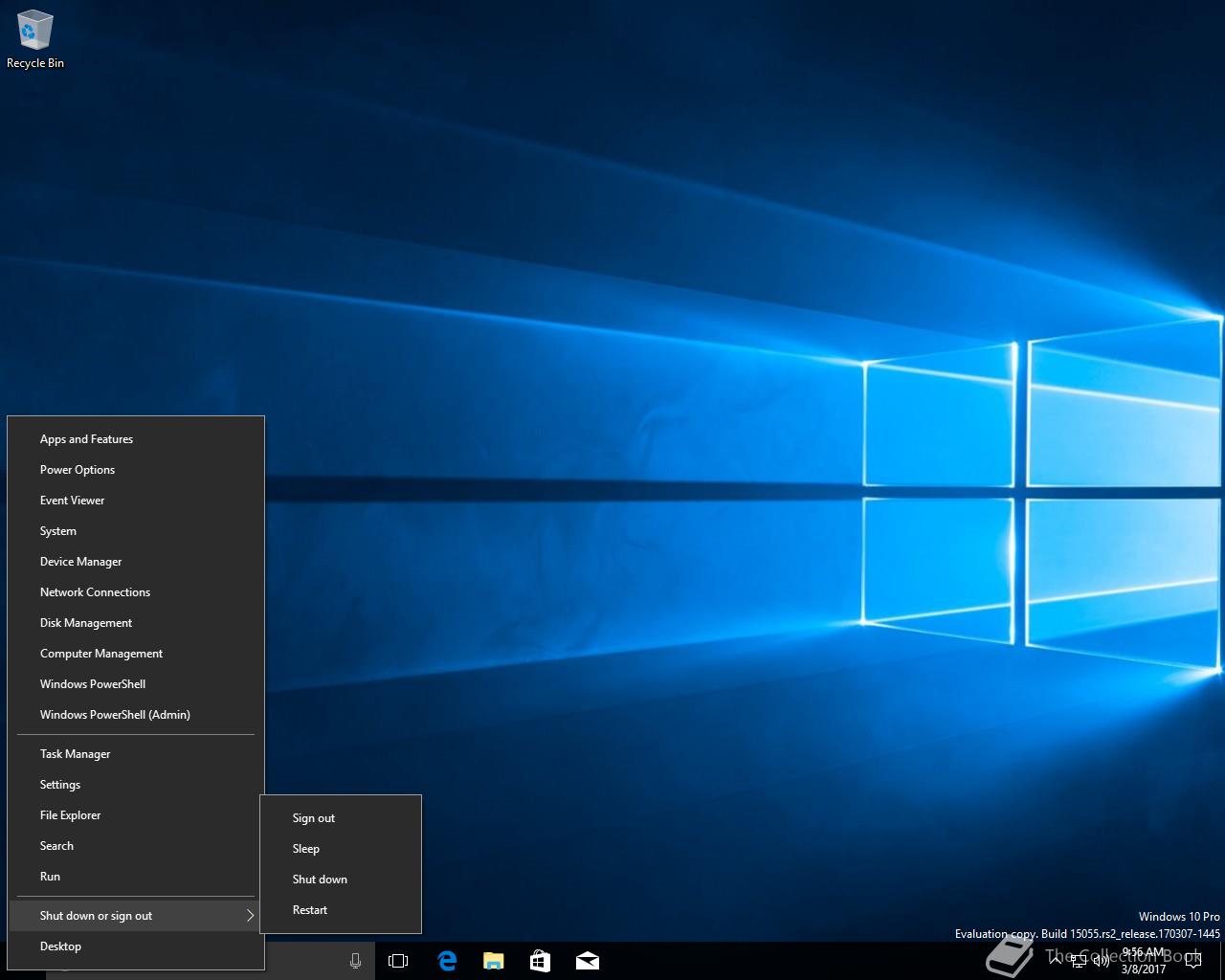1225x980 pixels.
Task: Open File Explorer taskbar icon
Action: tap(494, 961)
